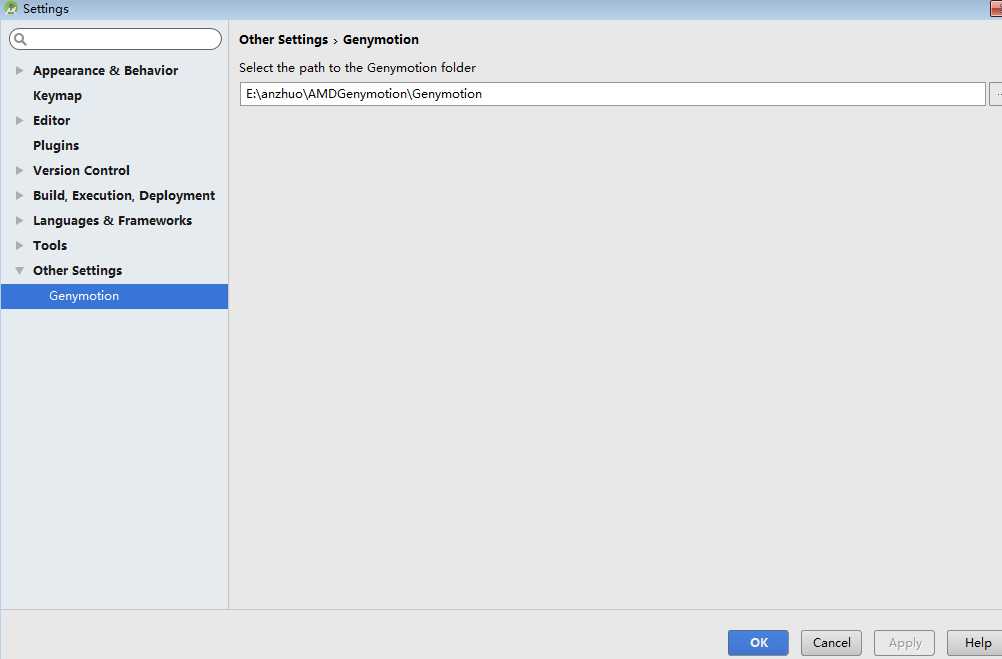
Task: Click the Apply button
Action: [904, 642]
